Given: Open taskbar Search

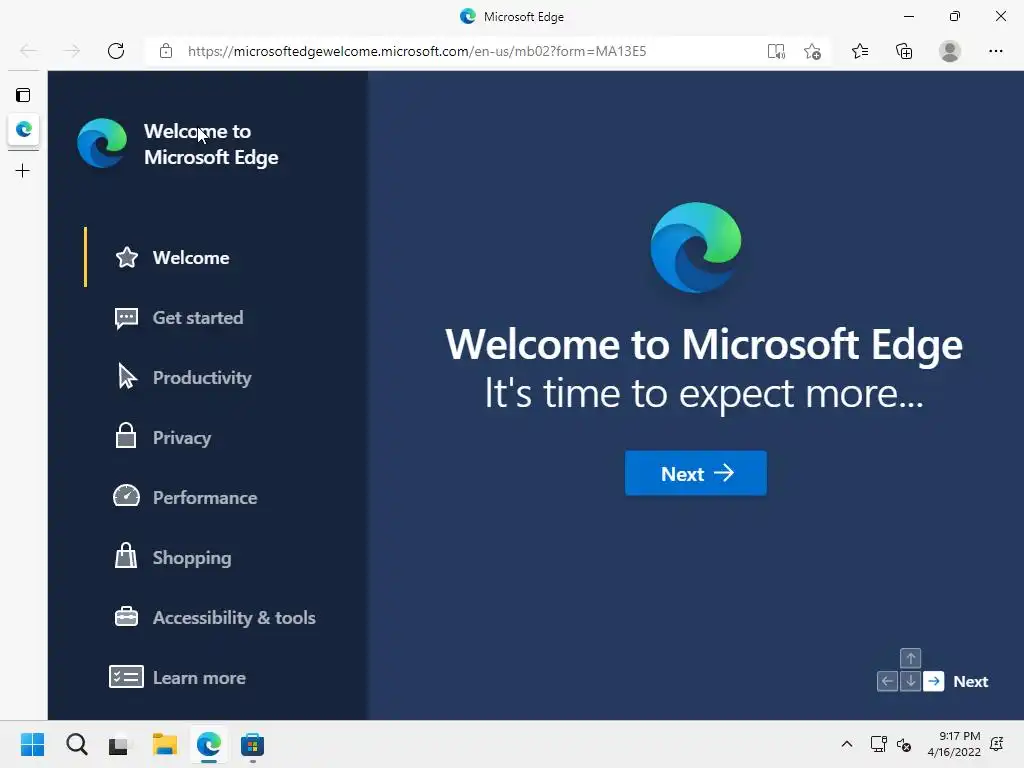Looking at the screenshot, I should tap(76, 744).
